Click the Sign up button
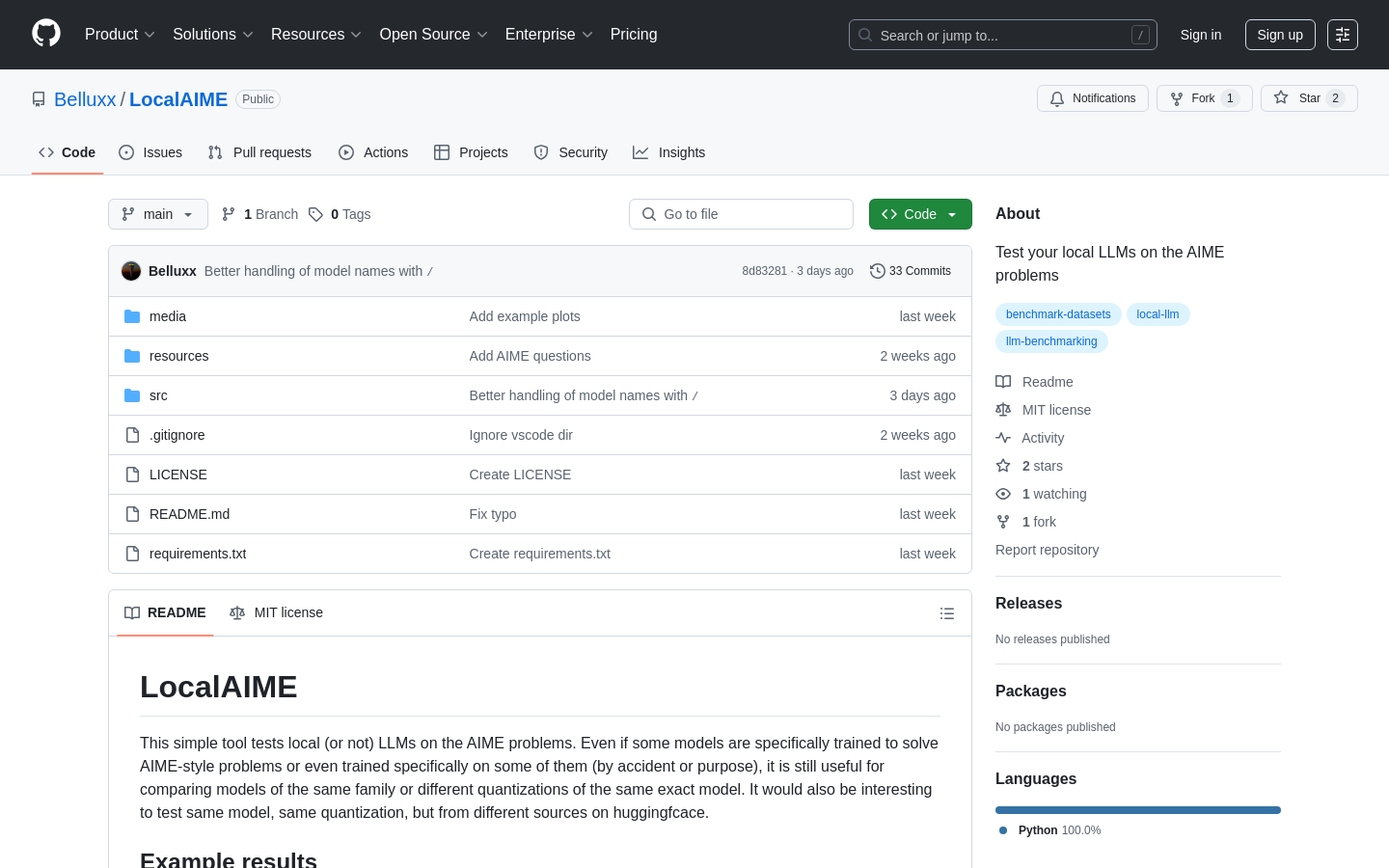1389x868 pixels. point(1280,35)
